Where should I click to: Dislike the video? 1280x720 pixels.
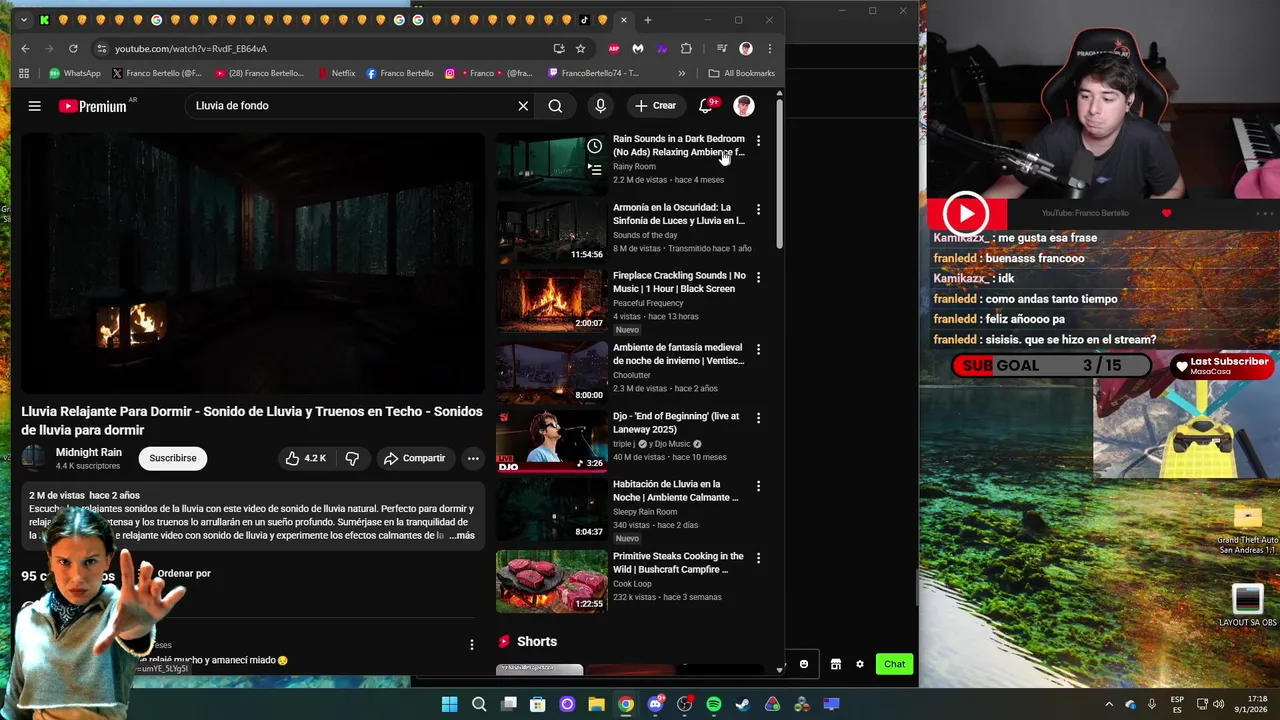[x=352, y=458]
